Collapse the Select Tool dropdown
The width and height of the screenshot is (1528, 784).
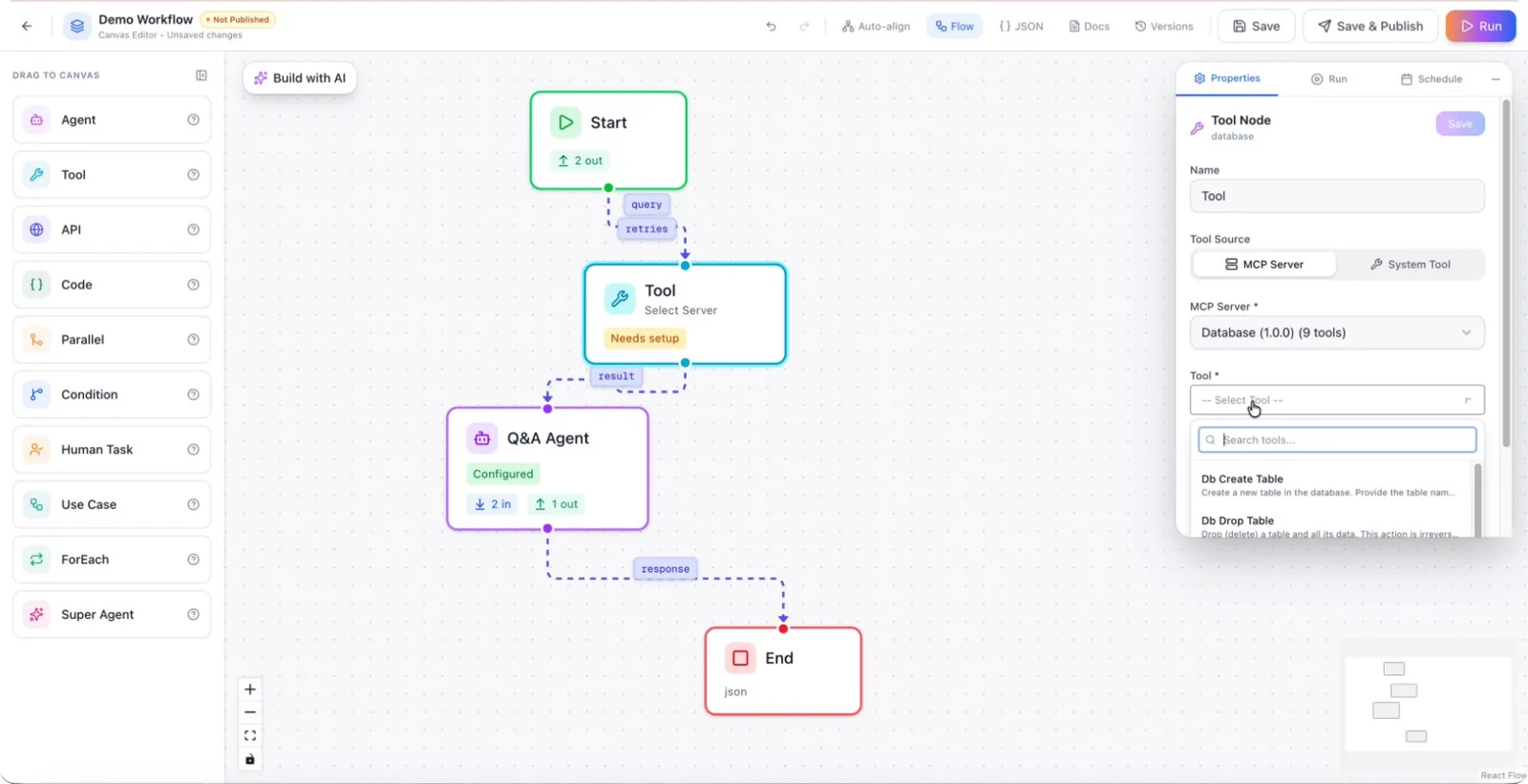click(1337, 400)
